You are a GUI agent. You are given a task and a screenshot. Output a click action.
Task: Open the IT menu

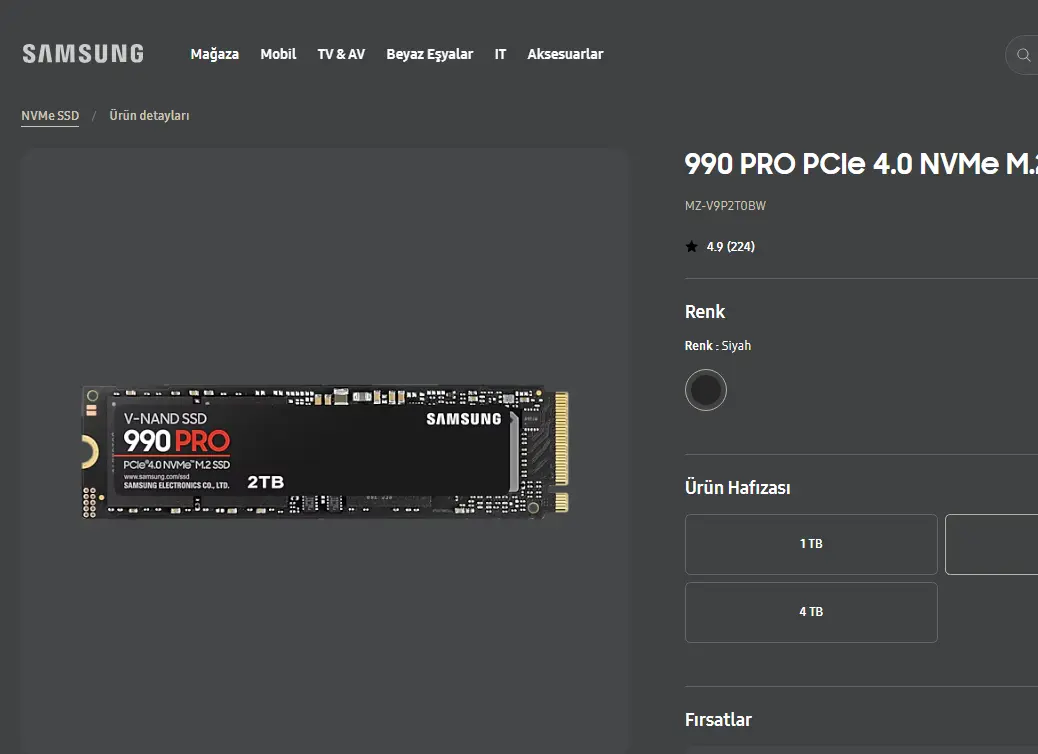[x=500, y=54]
